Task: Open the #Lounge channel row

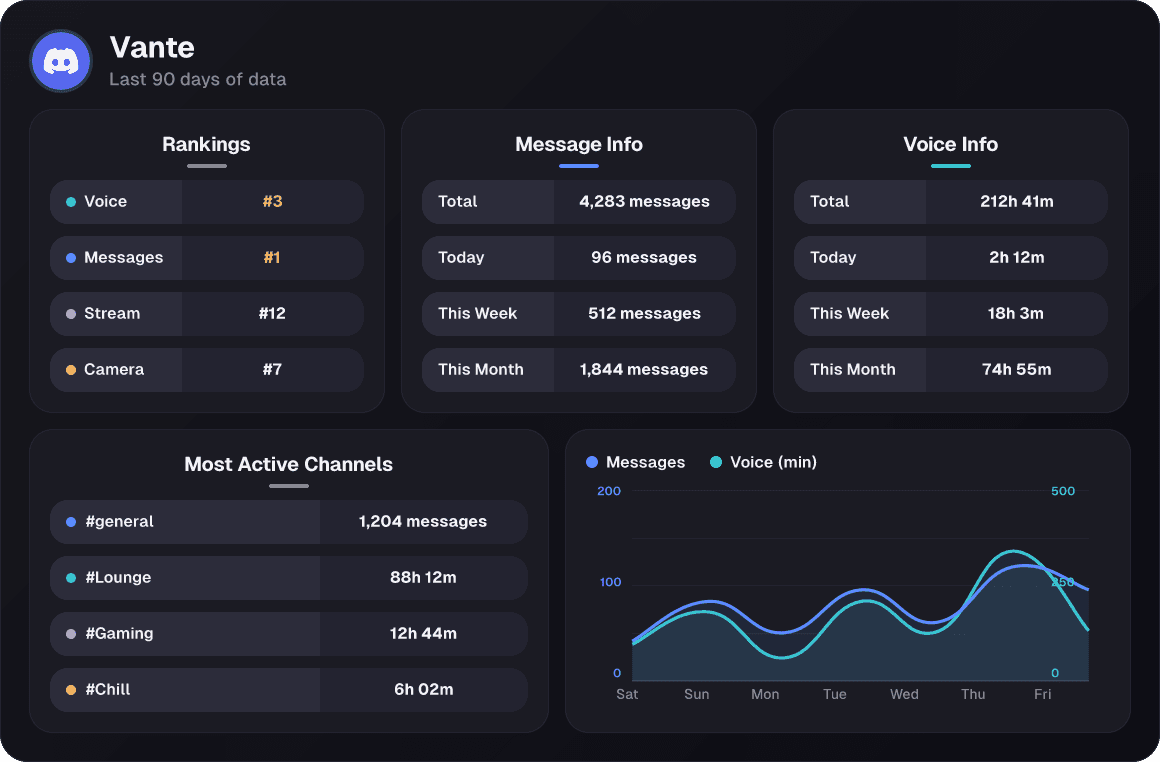Action: pyautogui.click(x=289, y=578)
